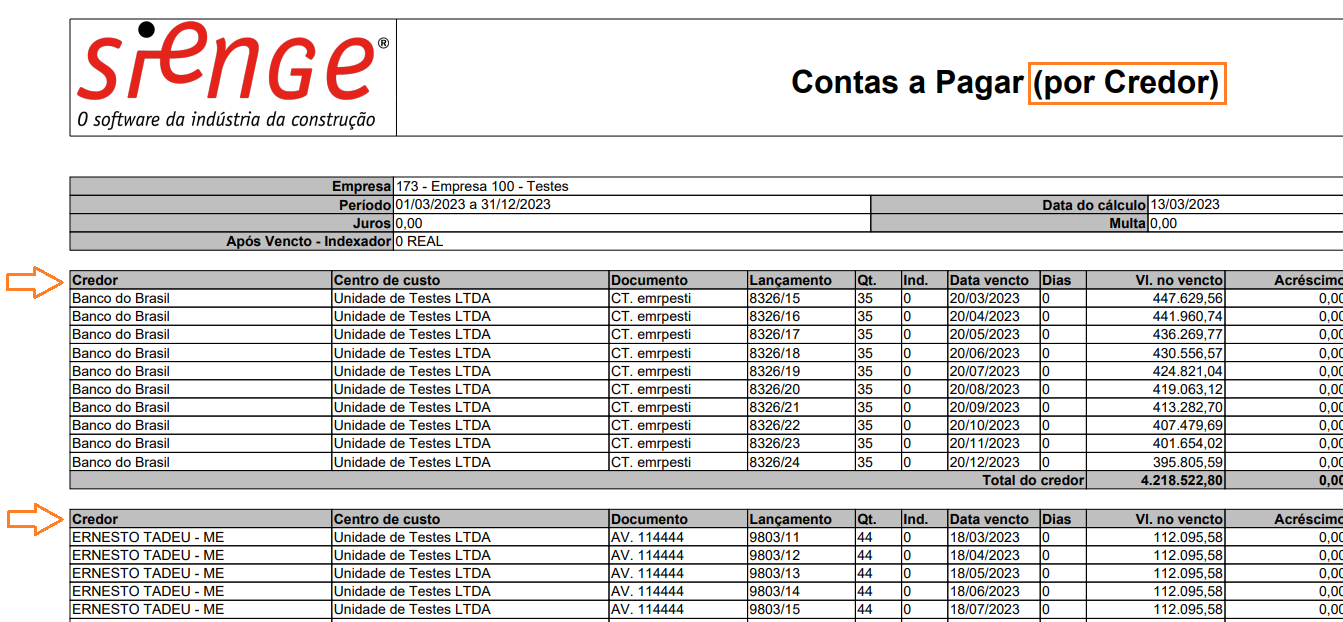The image size is (1343, 622).
Task: Select the report title 'Contas a Pagar'
Action: pyautogui.click(x=907, y=82)
